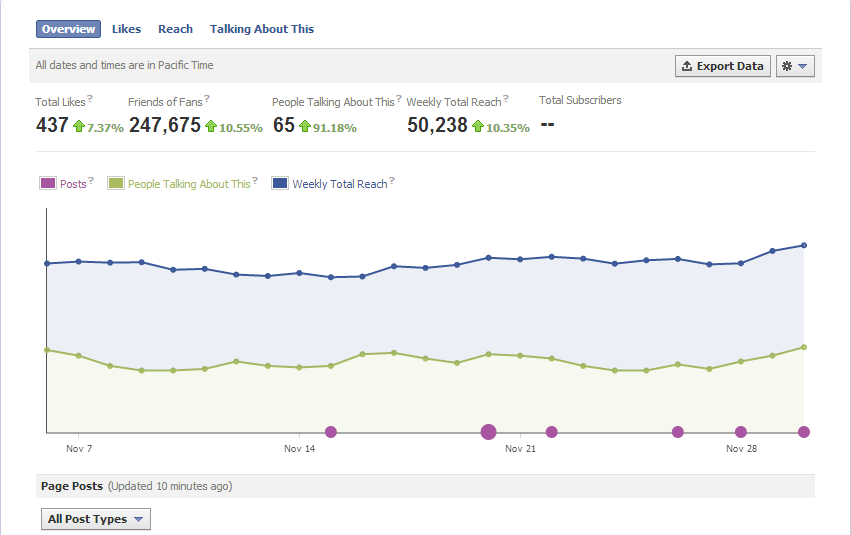851x535 pixels.
Task: Open the gear settings dropdown
Action: (796, 66)
